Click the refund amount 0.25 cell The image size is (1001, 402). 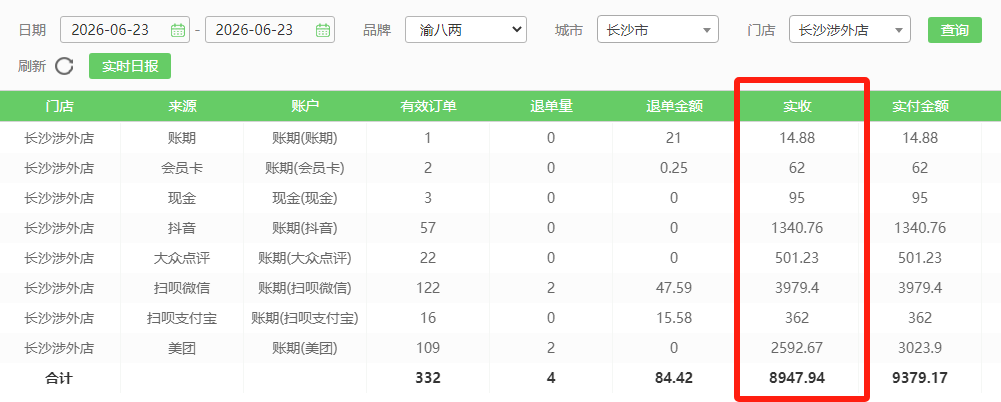coord(674,168)
